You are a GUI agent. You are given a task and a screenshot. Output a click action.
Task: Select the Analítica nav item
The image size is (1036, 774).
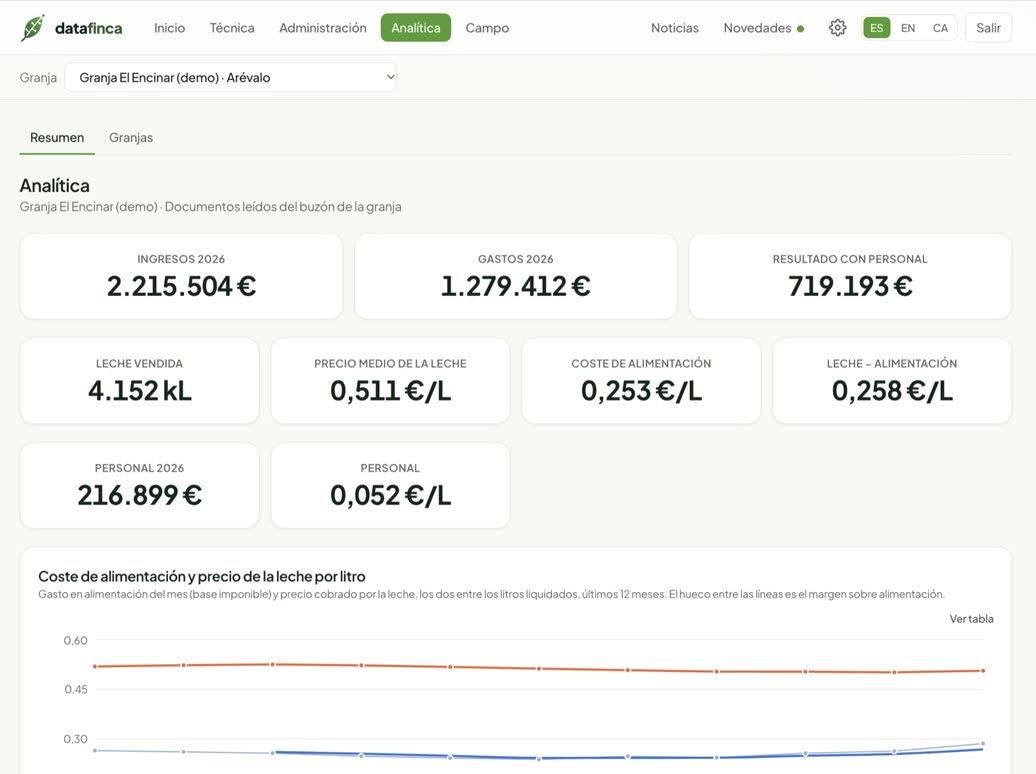tap(416, 28)
